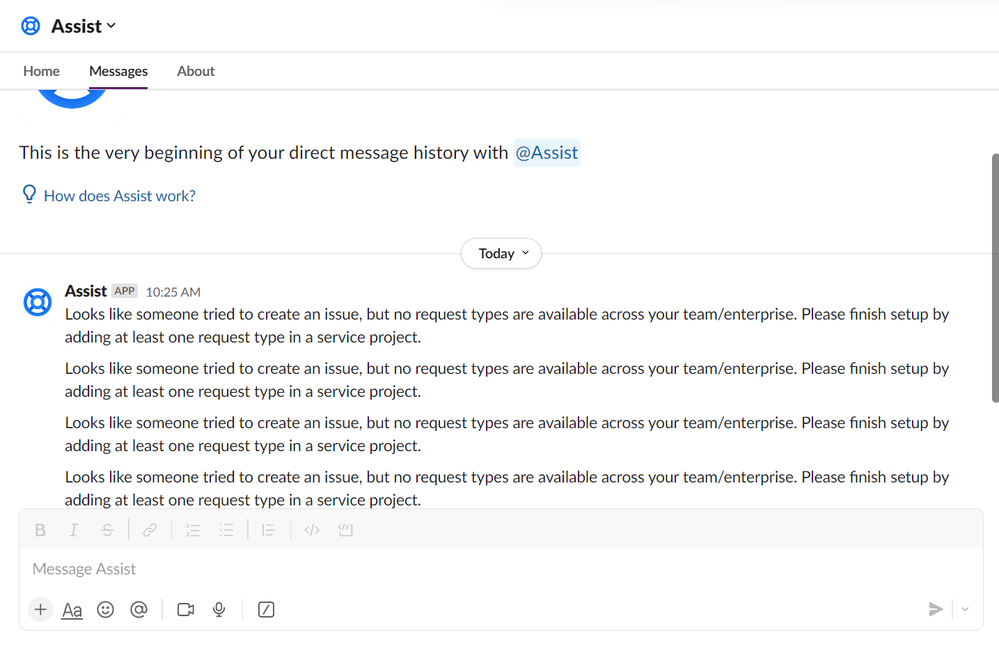Focus the Message Assist input field
The width and height of the screenshot is (999, 651).
click(501, 569)
